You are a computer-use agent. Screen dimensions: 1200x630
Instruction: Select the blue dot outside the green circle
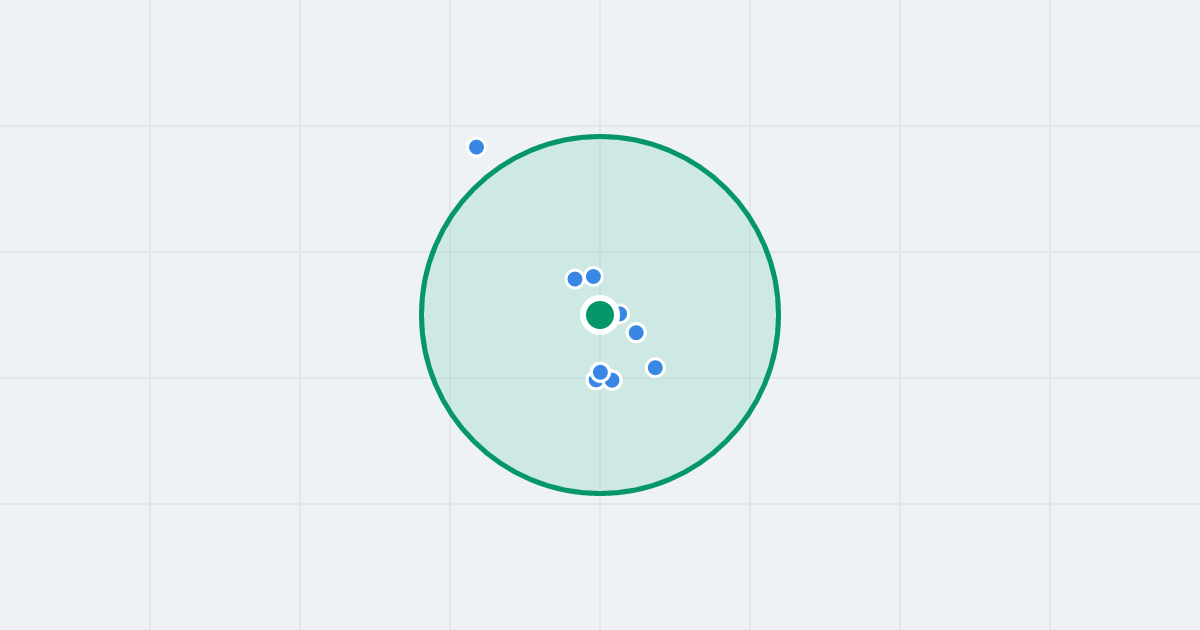pos(476,147)
